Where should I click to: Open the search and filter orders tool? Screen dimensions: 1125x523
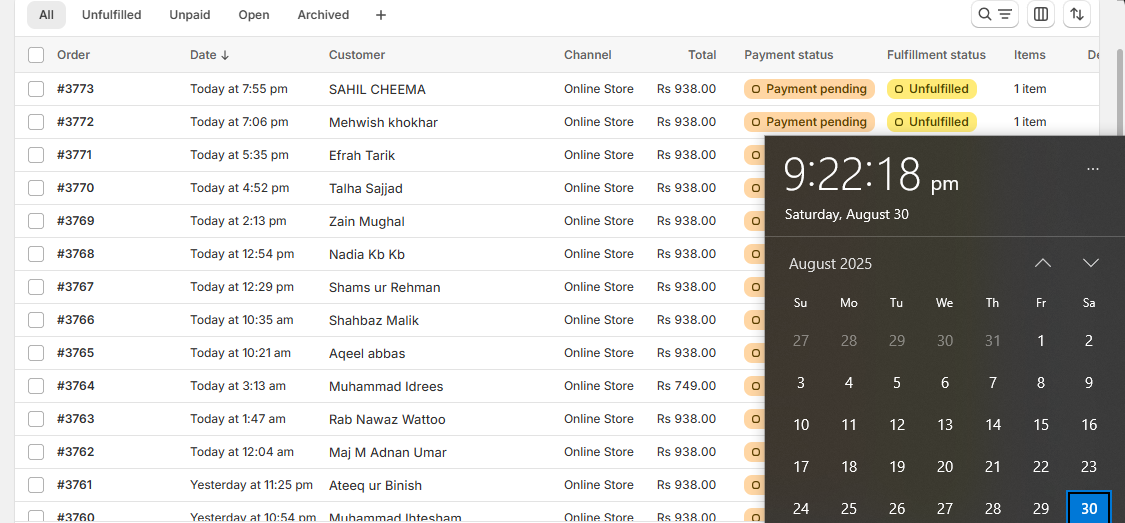pos(995,14)
